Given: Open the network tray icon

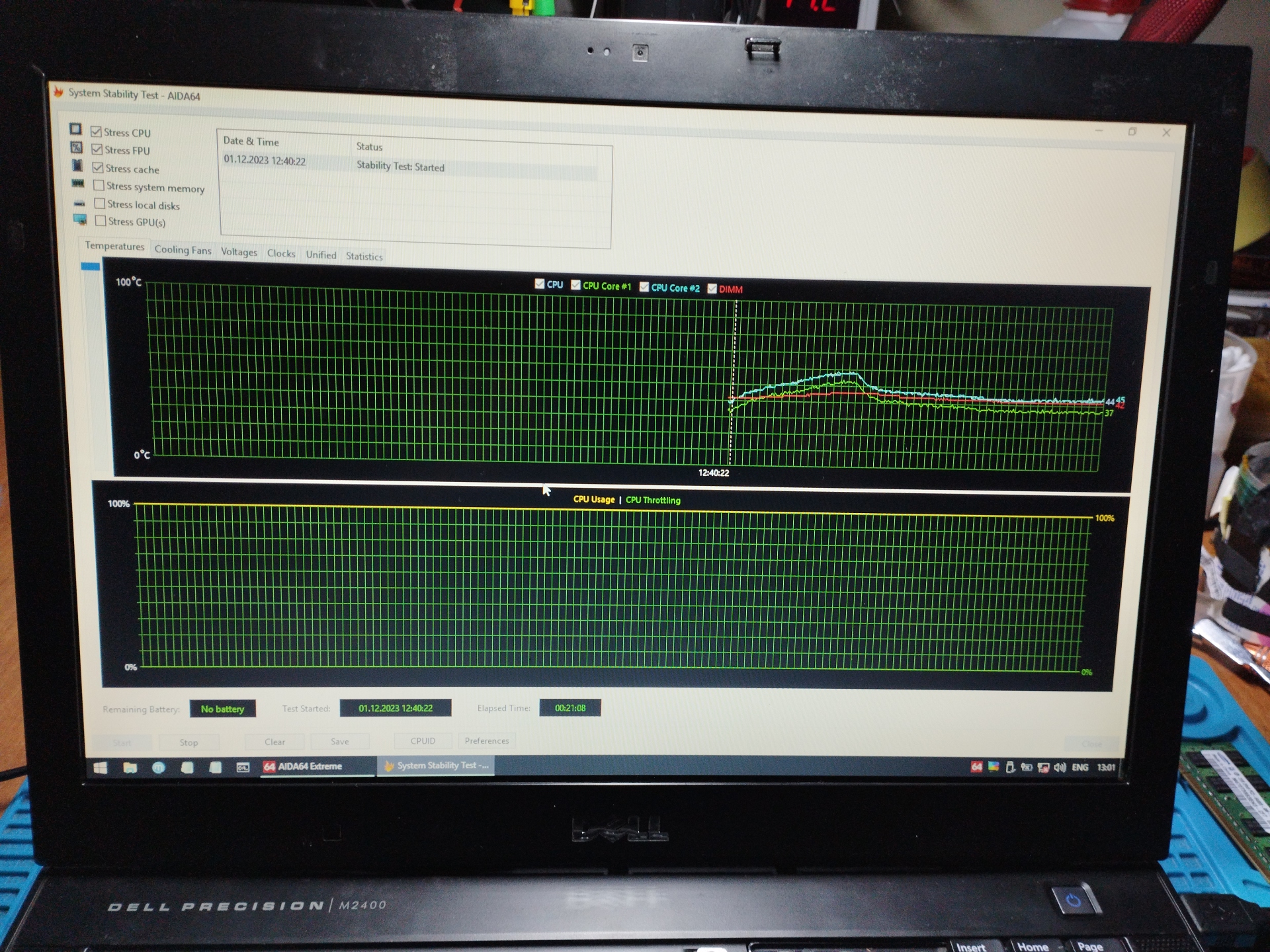Looking at the screenshot, I should pos(1043,768).
